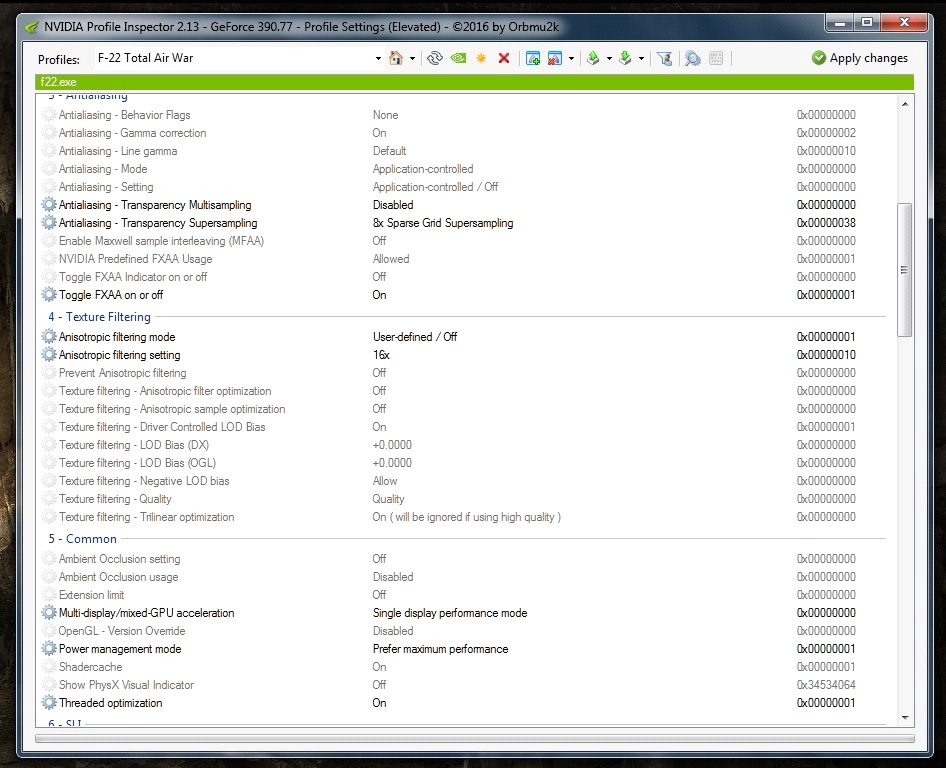
Task: Select NVIDIA Predefined FXAA Usage row
Action: tap(135, 259)
